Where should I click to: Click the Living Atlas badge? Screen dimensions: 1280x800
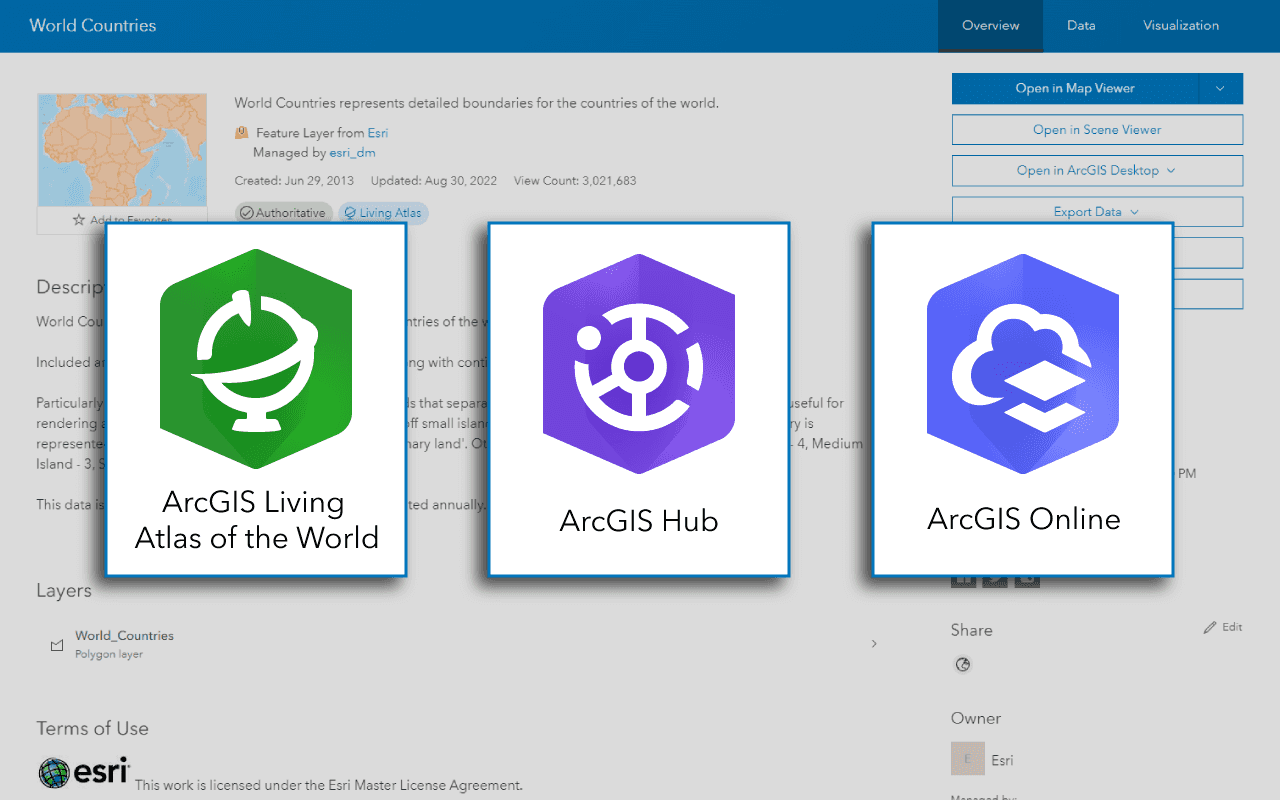(383, 213)
